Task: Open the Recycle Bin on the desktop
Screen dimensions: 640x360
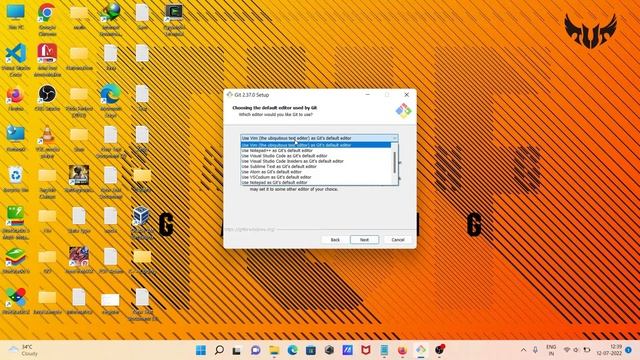Action: coord(16,180)
